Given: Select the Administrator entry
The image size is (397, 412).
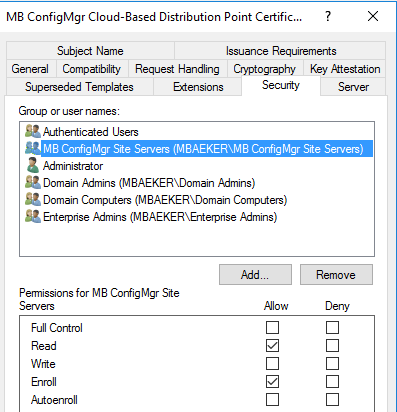Looking at the screenshot, I should click(x=73, y=166).
